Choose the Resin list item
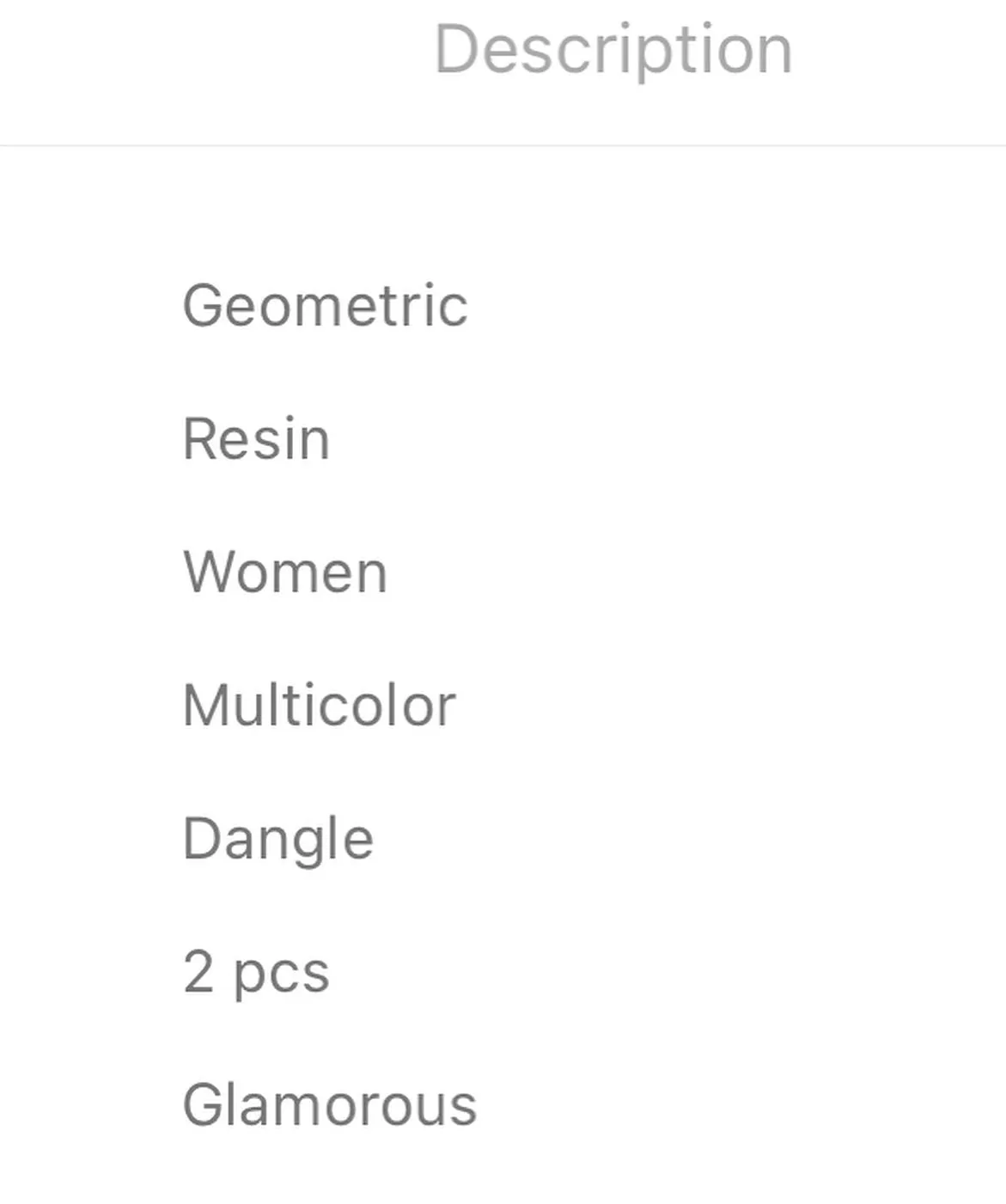This screenshot has height=1204, width=1006. click(256, 439)
